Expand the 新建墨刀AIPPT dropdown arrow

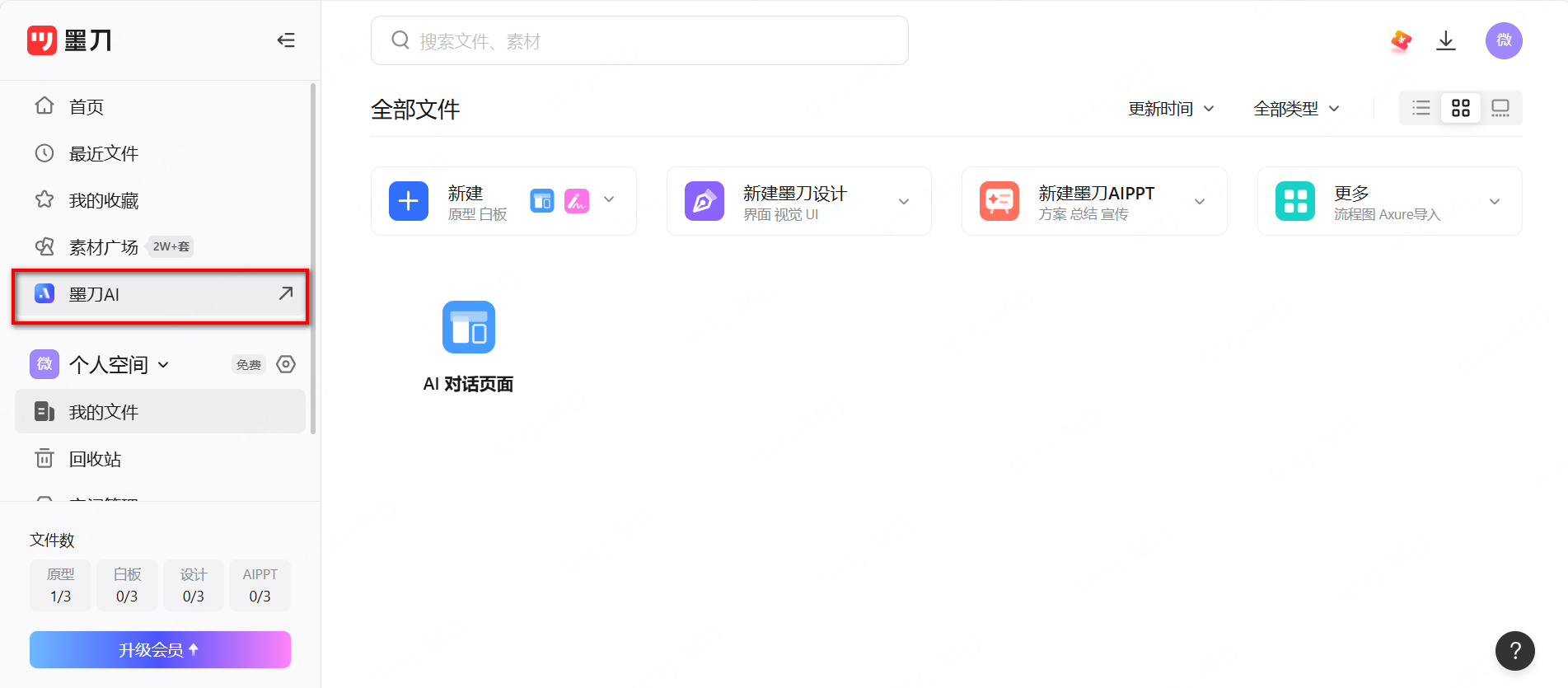click(x=1200, y=201)
